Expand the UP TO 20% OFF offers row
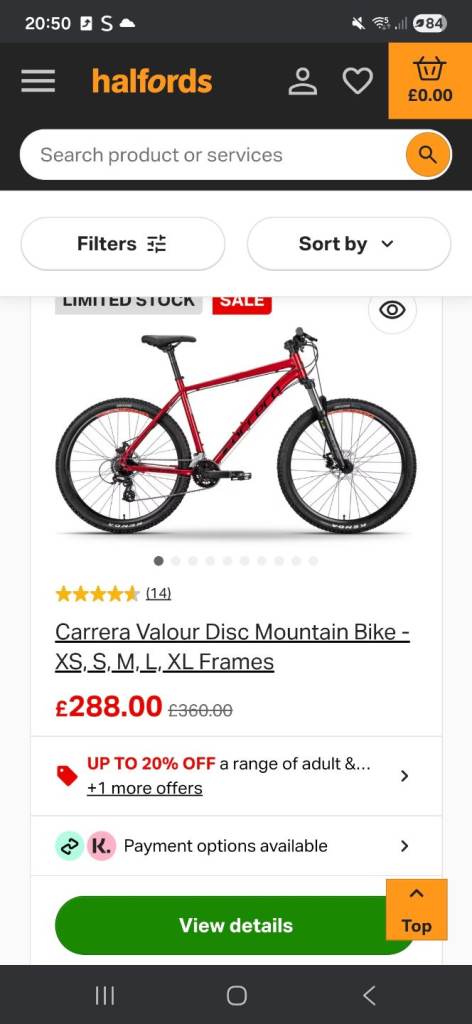The width and height of the screenshot is (472, 1024). [236, 776]
